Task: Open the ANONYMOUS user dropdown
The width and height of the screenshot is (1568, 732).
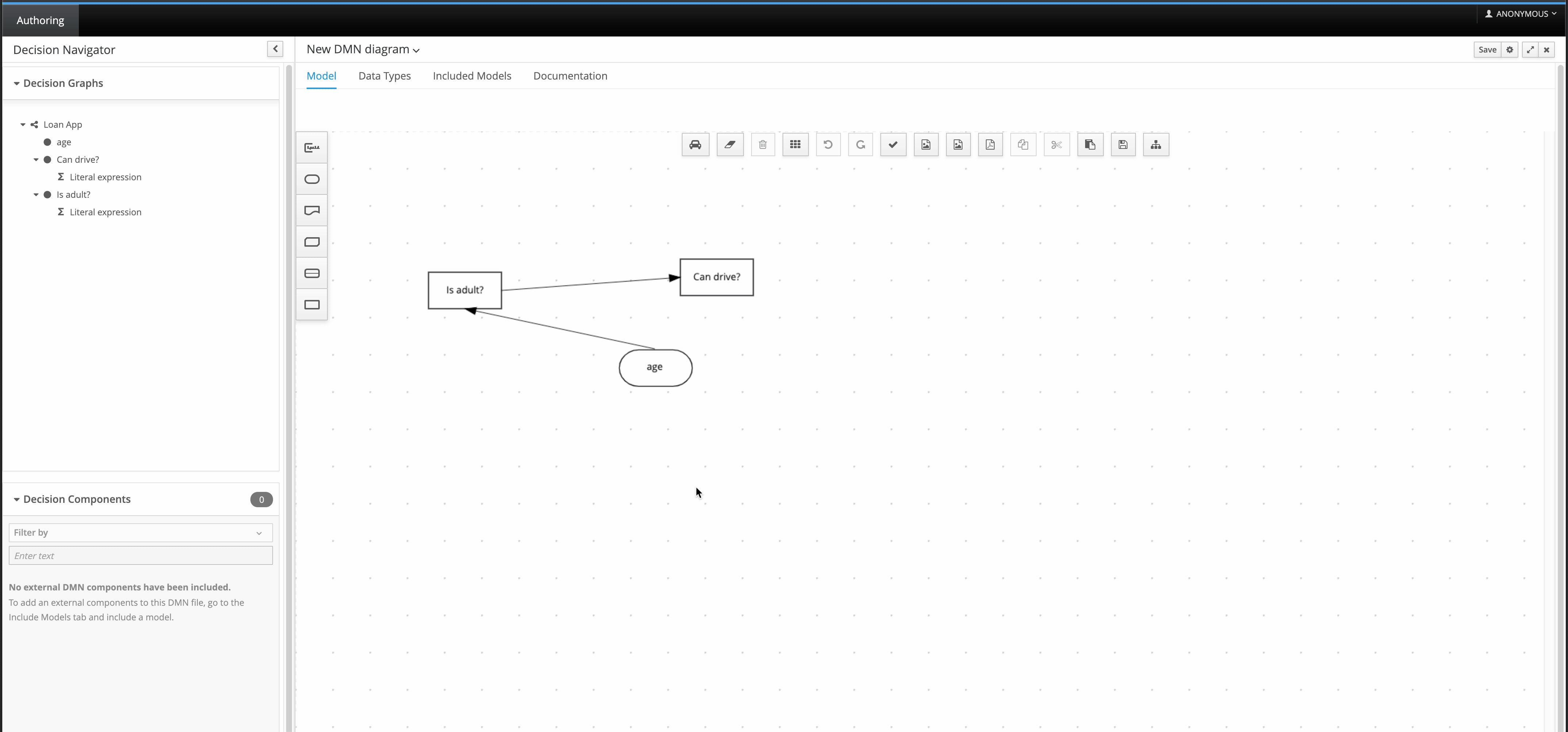Action: [x=1521, y=14]
